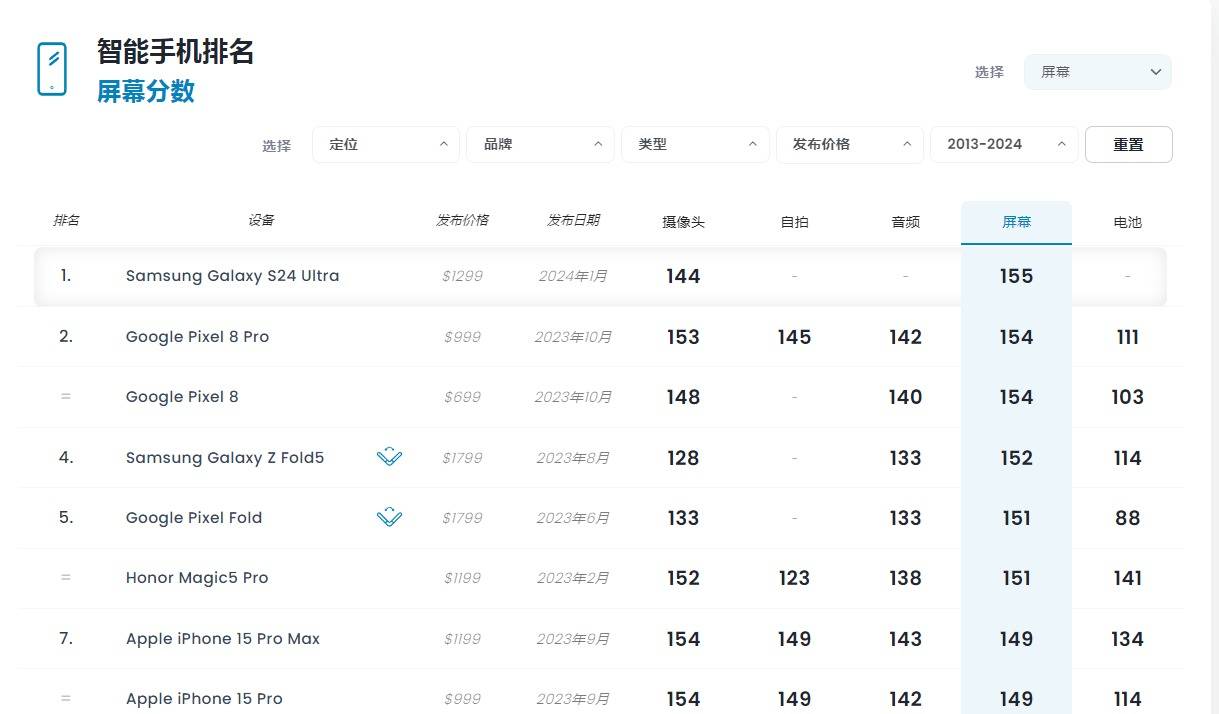This screenshot has width=1219, height=714.
Task: Click the foldable icon next to Samsung Galaxy Z Fold5
Action: click(x=389, y=457)
